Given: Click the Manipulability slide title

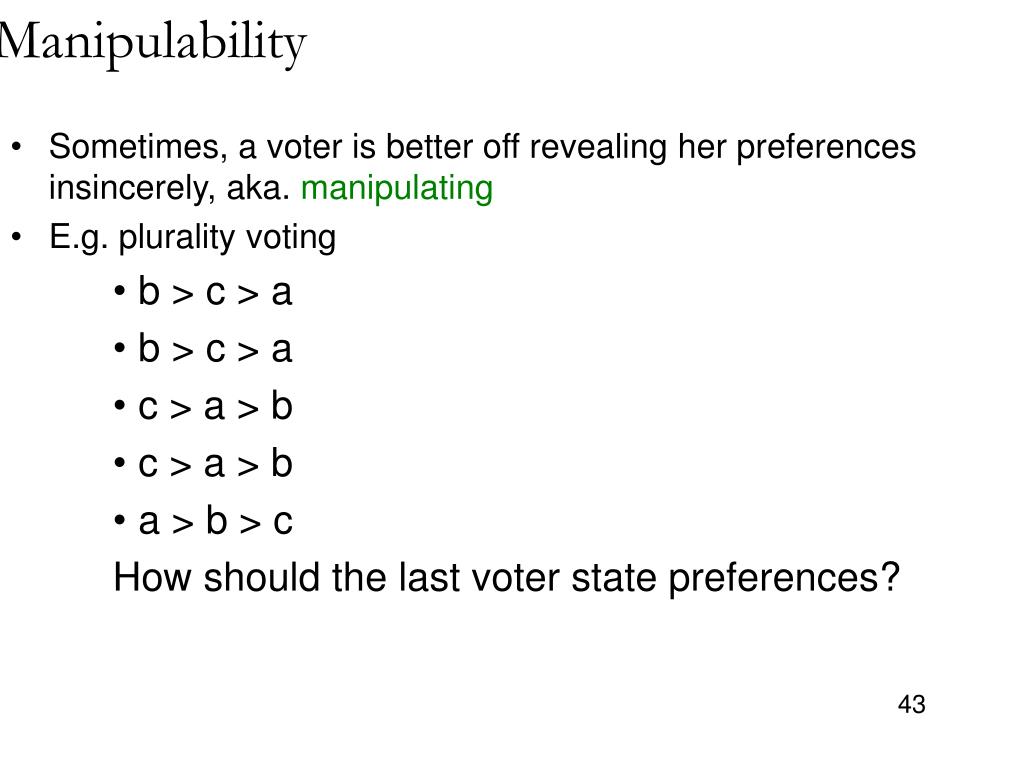Looking at the screenshot, I should click(152, 44).
